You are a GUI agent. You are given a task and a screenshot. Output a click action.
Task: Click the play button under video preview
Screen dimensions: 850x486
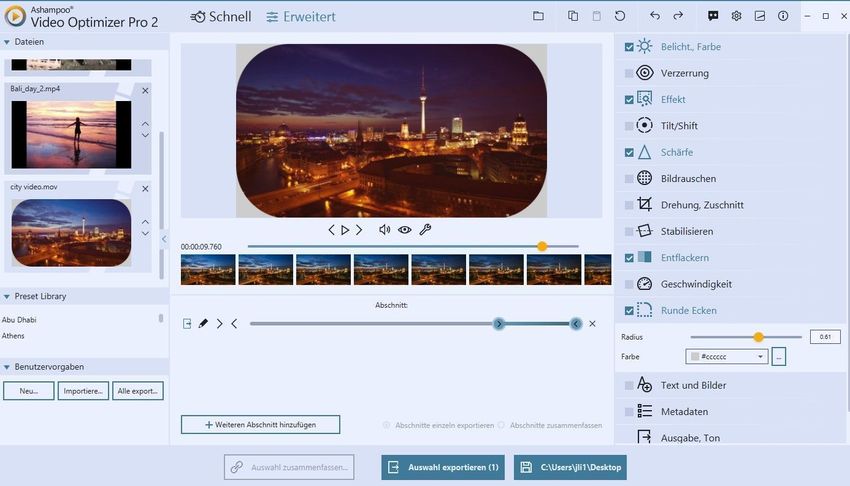point(345,230)
